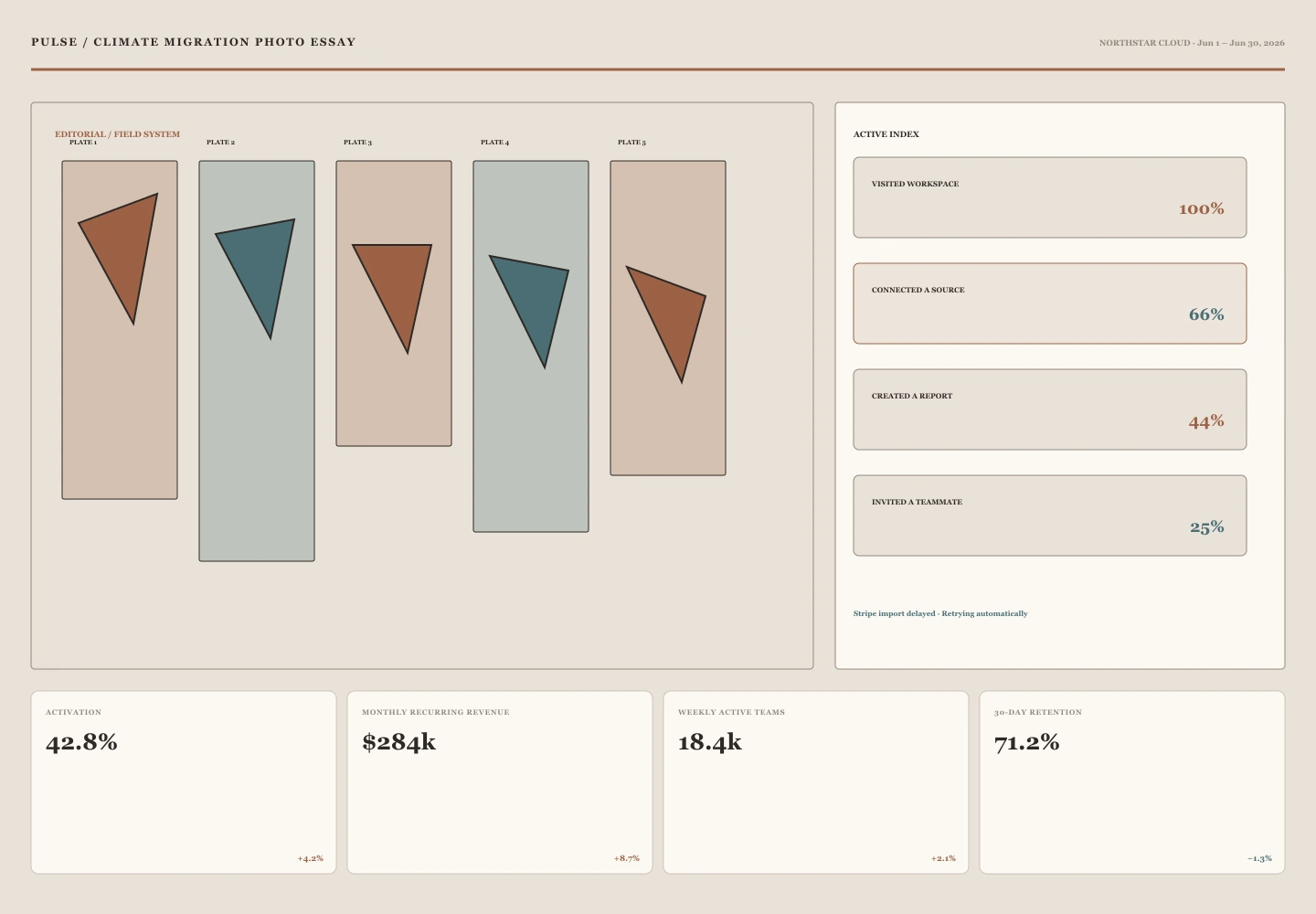Click the 42.8% activation value
Image resolution: width=1316 pixels, height=914 pixels.
[81, 742]
